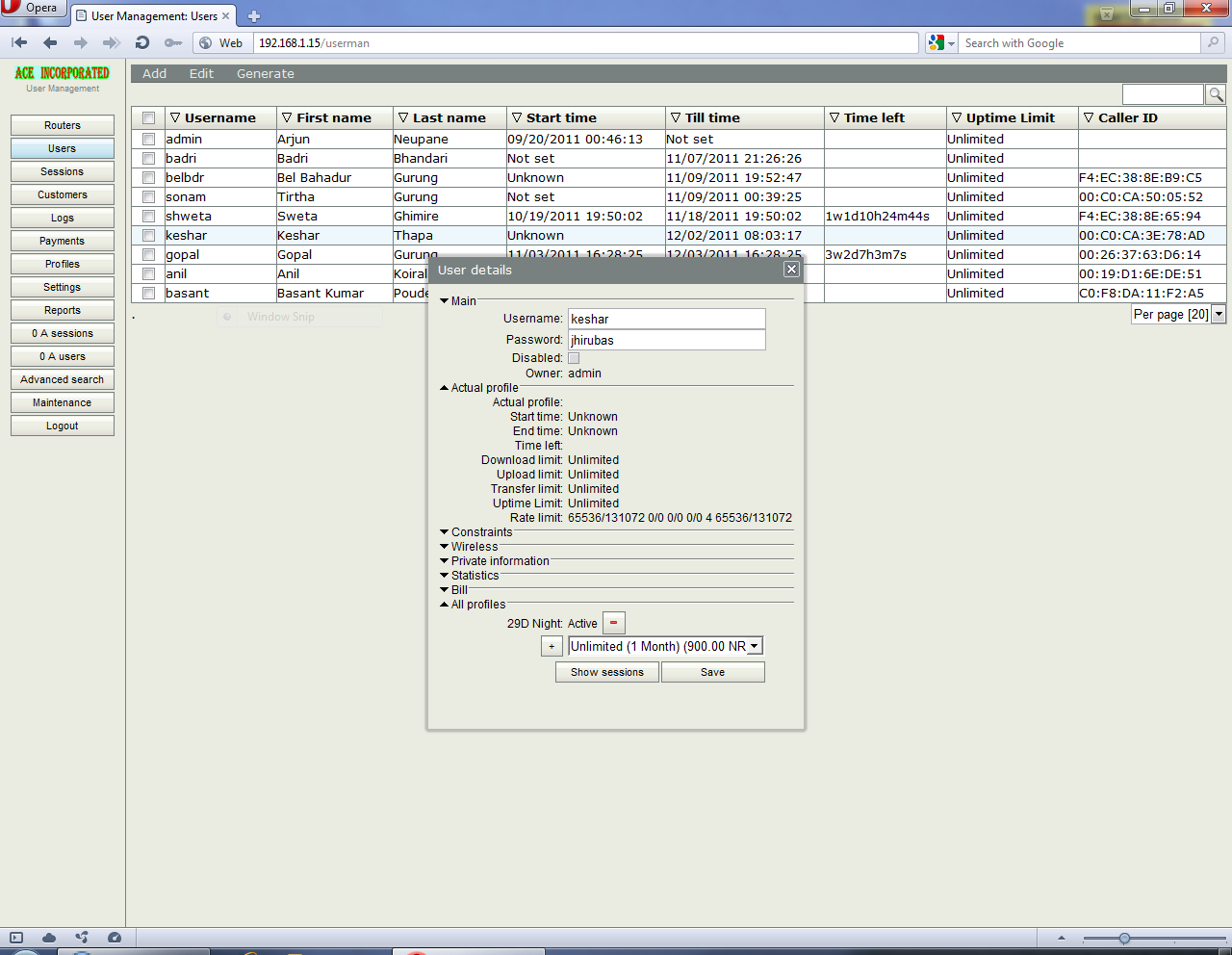The width and height of the screenshot is (1232, 955).
Task: Open the Generate menu
Action: tap(266, 73)
